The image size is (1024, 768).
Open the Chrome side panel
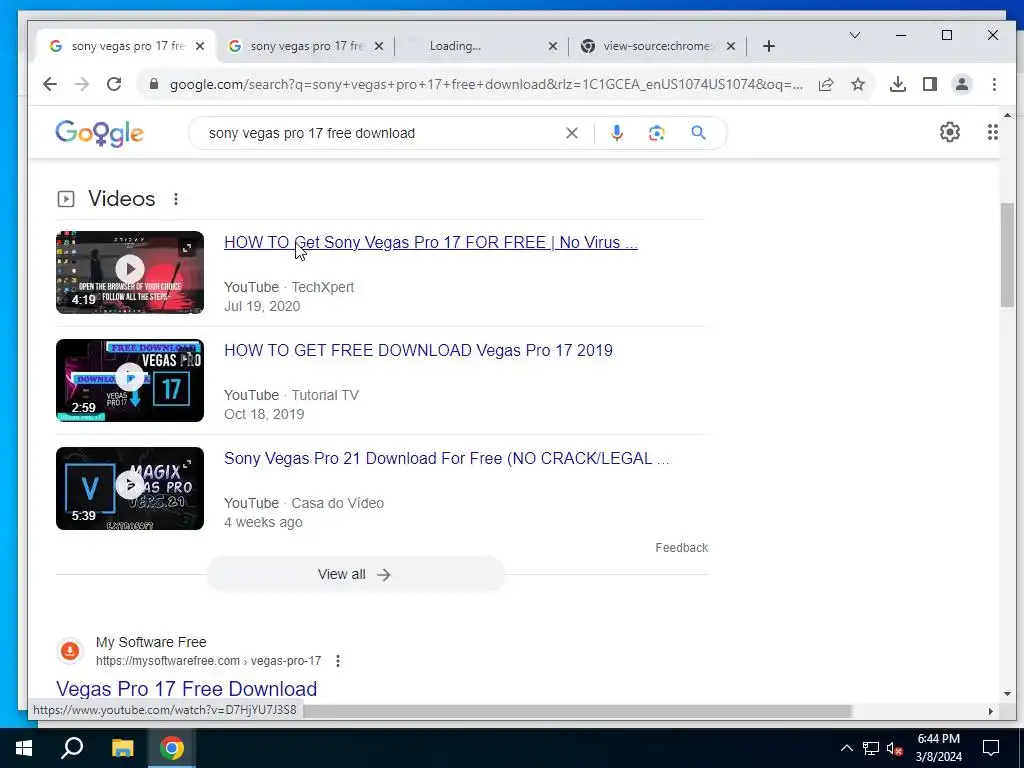(x=930, y=84)
